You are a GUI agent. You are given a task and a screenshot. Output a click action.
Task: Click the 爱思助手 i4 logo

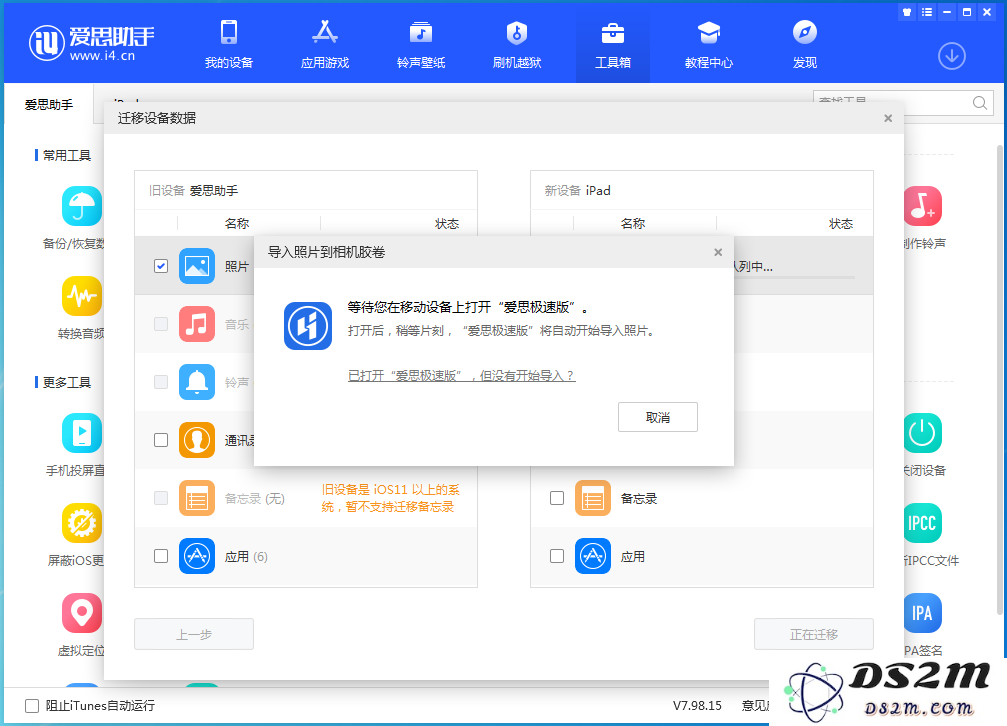coord(92,43)
